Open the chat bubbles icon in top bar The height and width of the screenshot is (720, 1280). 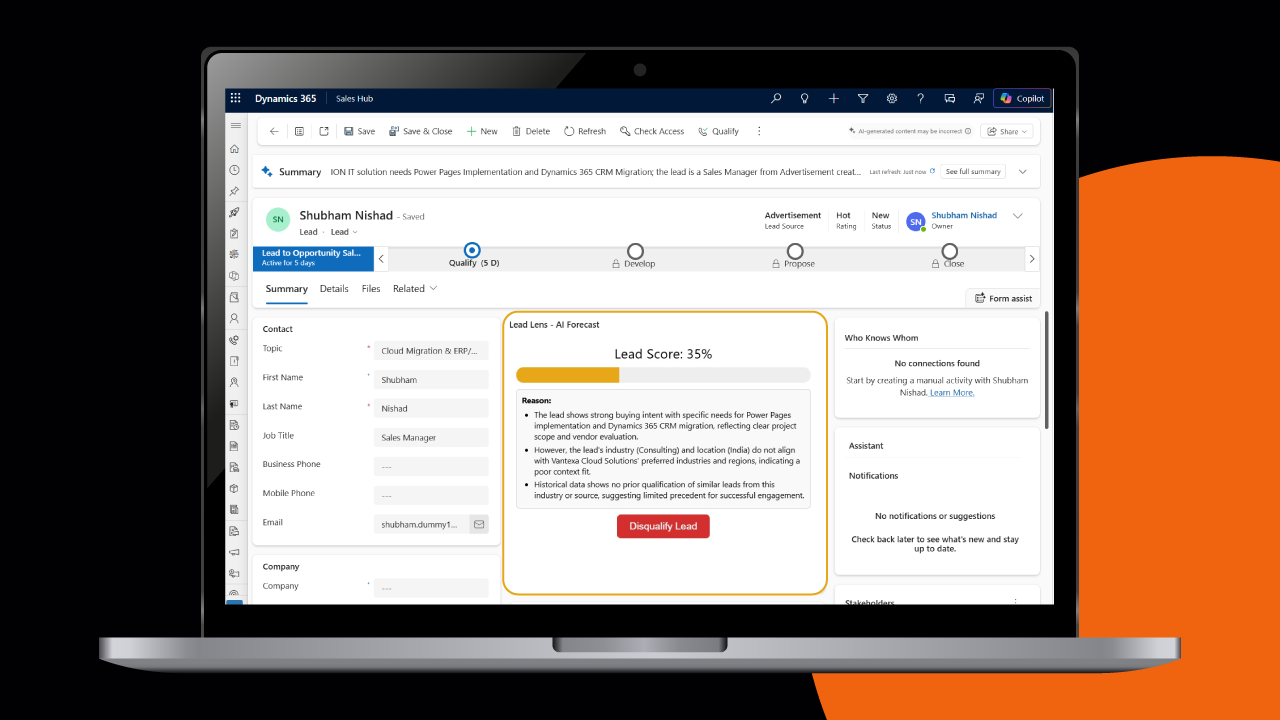pyautogui.click(x=950, y=99)
